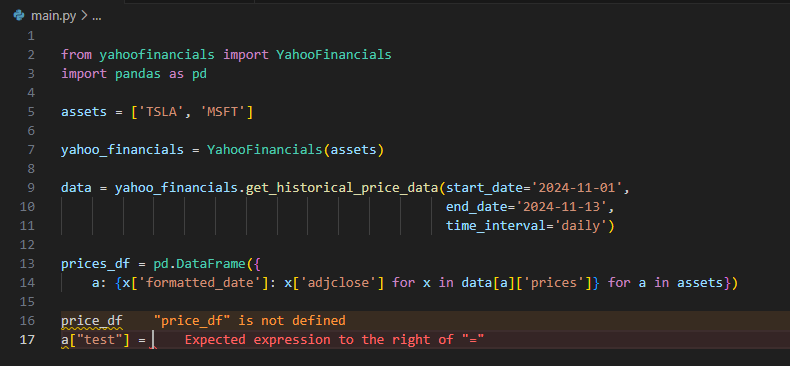
Task: Click line number 11 in the gutter
Action: tap(27, 226)
